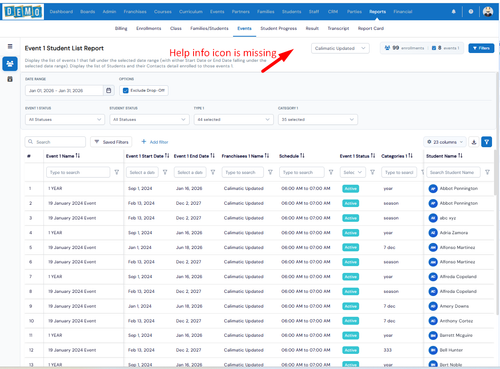Click the table Search input box
500x369 pixels.
pos(55,142)
